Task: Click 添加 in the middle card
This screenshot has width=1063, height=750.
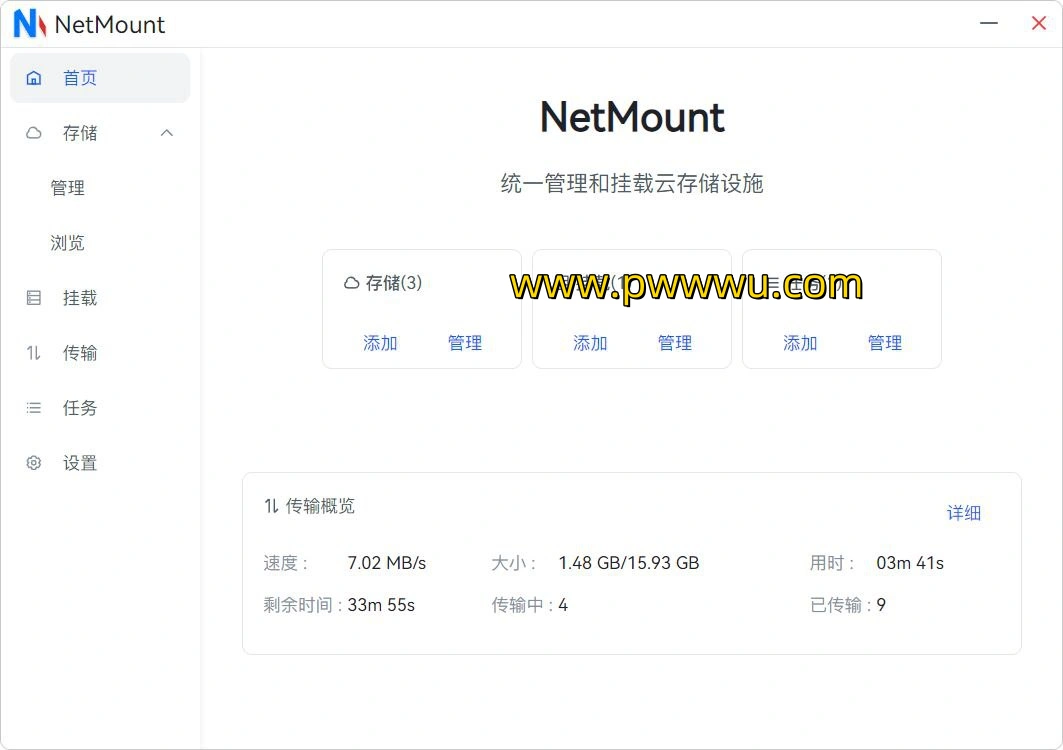Action: (x=590, y=343)
